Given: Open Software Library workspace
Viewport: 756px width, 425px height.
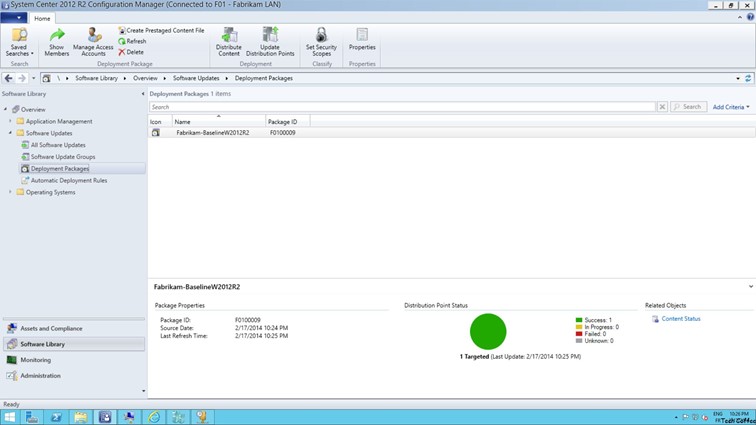Looking at the screenshot, I should click(x=73, y=344).
